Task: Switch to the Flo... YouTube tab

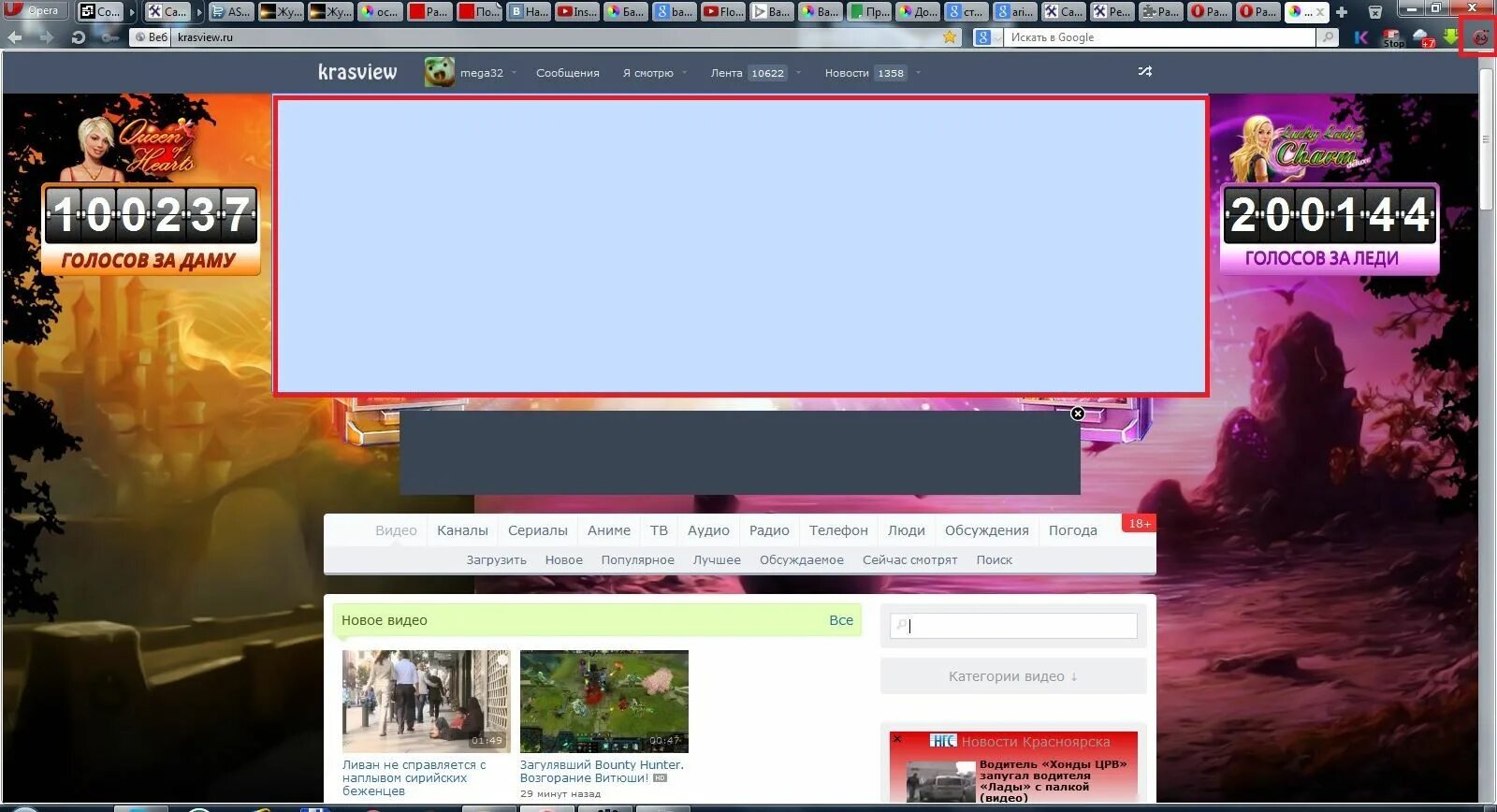Action: click(723, 12)
